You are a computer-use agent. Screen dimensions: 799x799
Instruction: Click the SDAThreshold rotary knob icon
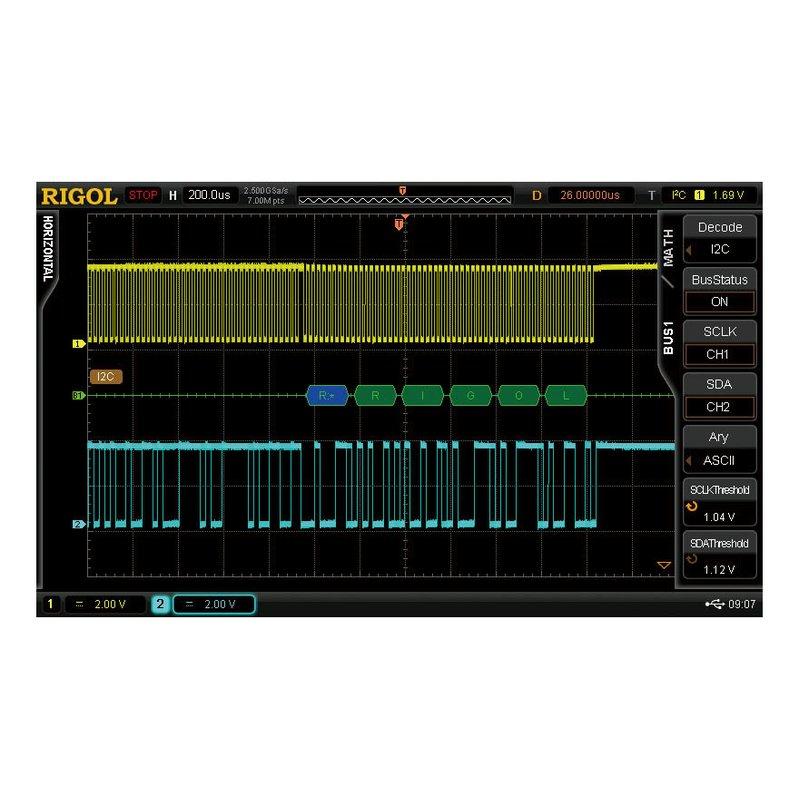(x=692, y=559)
